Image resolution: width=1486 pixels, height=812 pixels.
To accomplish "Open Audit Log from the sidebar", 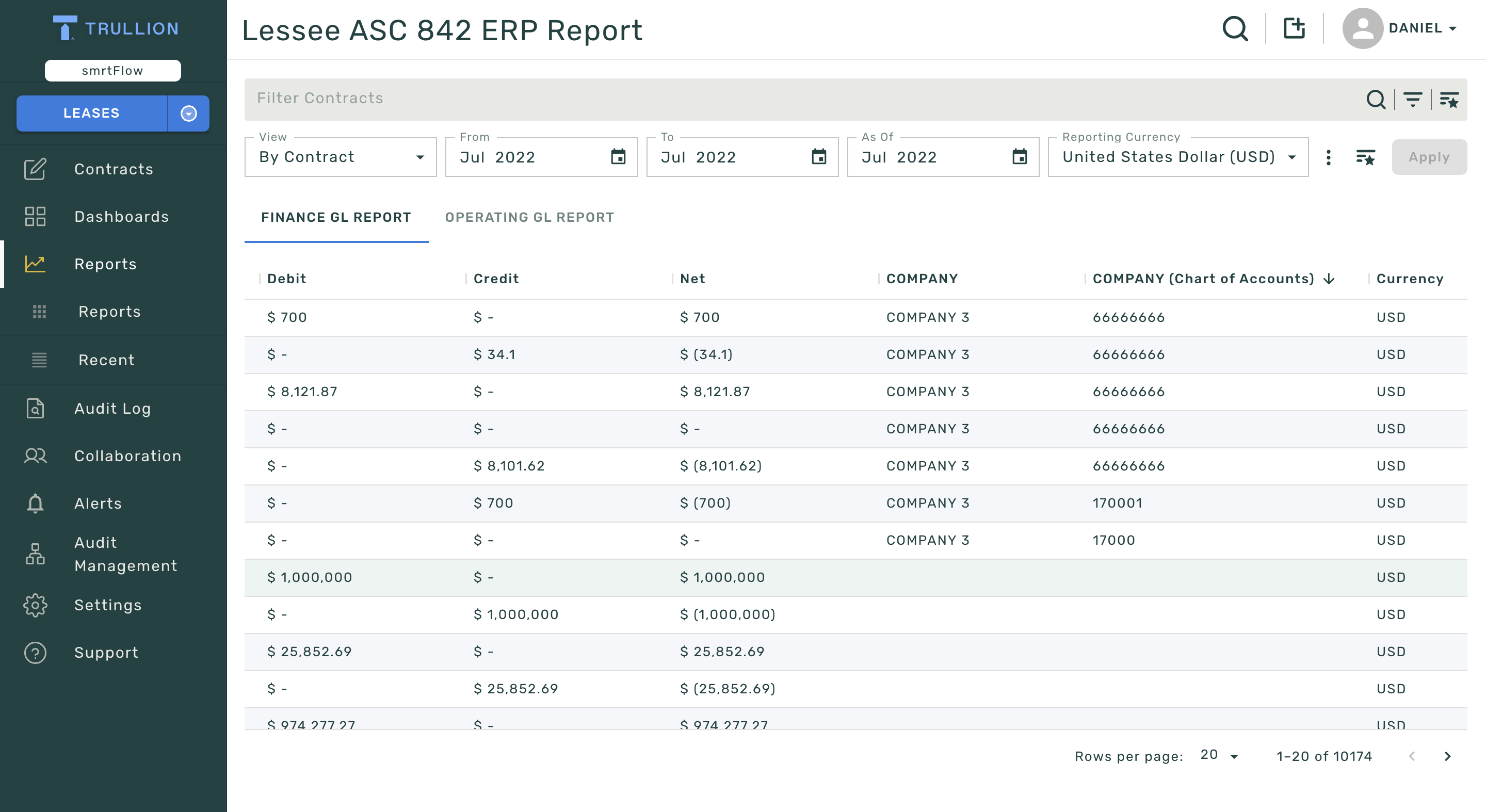I will coord(112,408).
